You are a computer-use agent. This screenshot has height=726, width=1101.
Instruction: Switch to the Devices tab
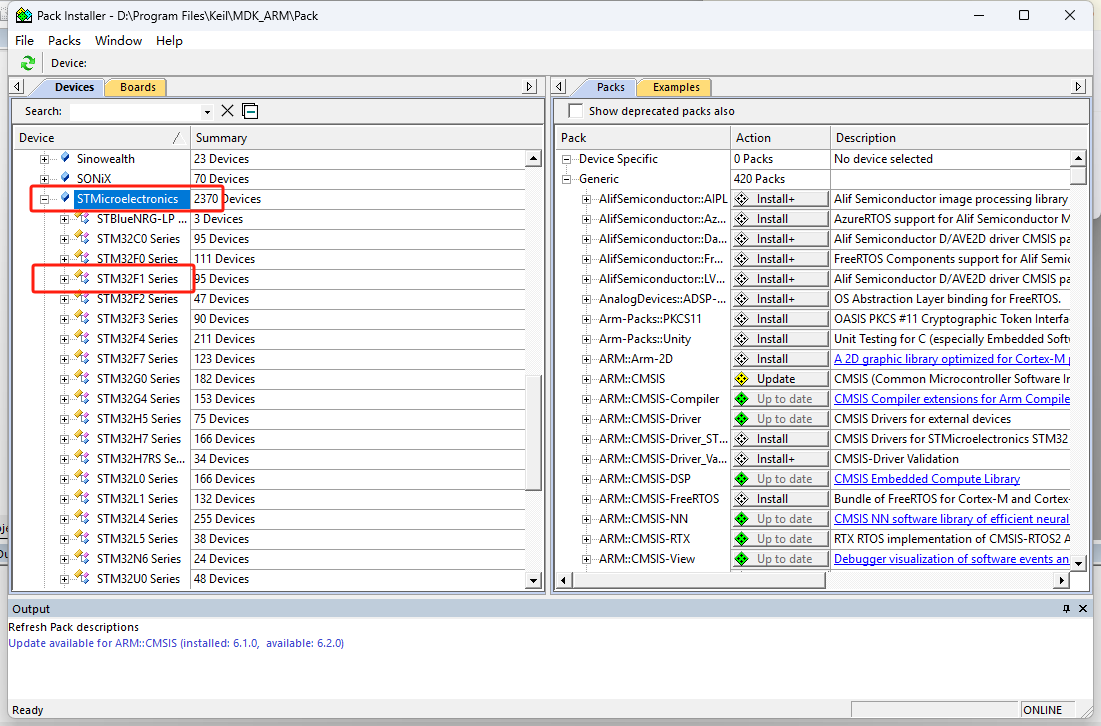(x=74, y=87)
